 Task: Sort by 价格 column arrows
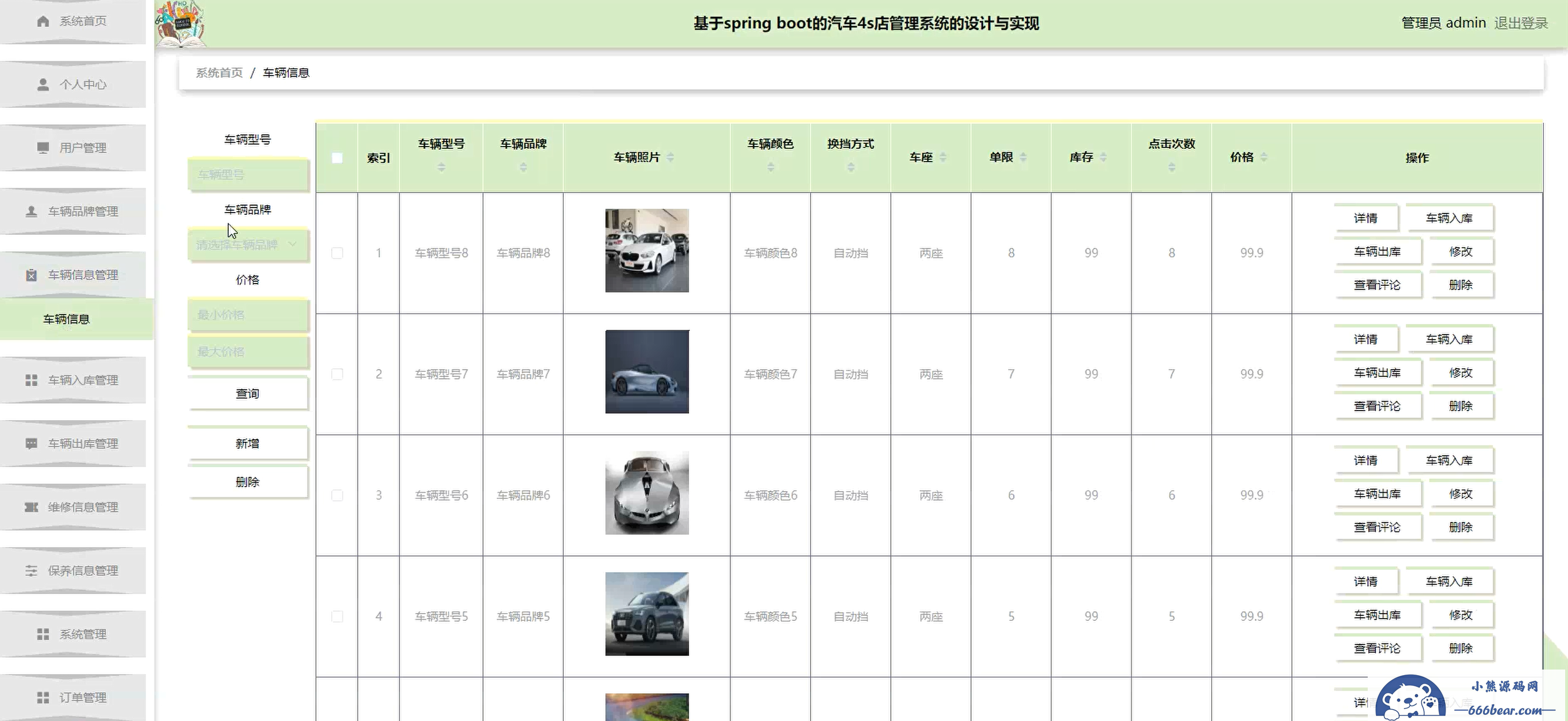click(x=1264, y=157)
